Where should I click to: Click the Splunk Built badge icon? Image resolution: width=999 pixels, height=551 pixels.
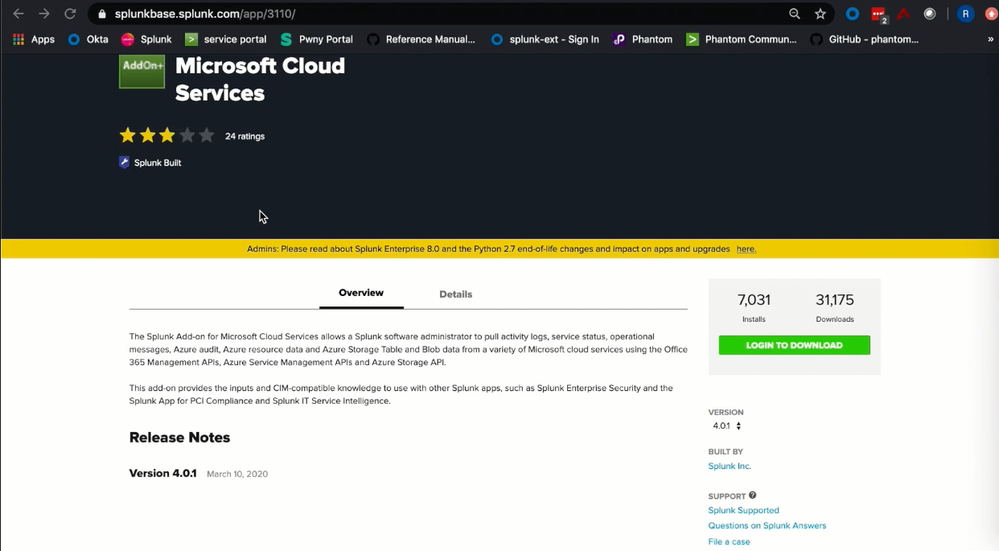(124, 162)
